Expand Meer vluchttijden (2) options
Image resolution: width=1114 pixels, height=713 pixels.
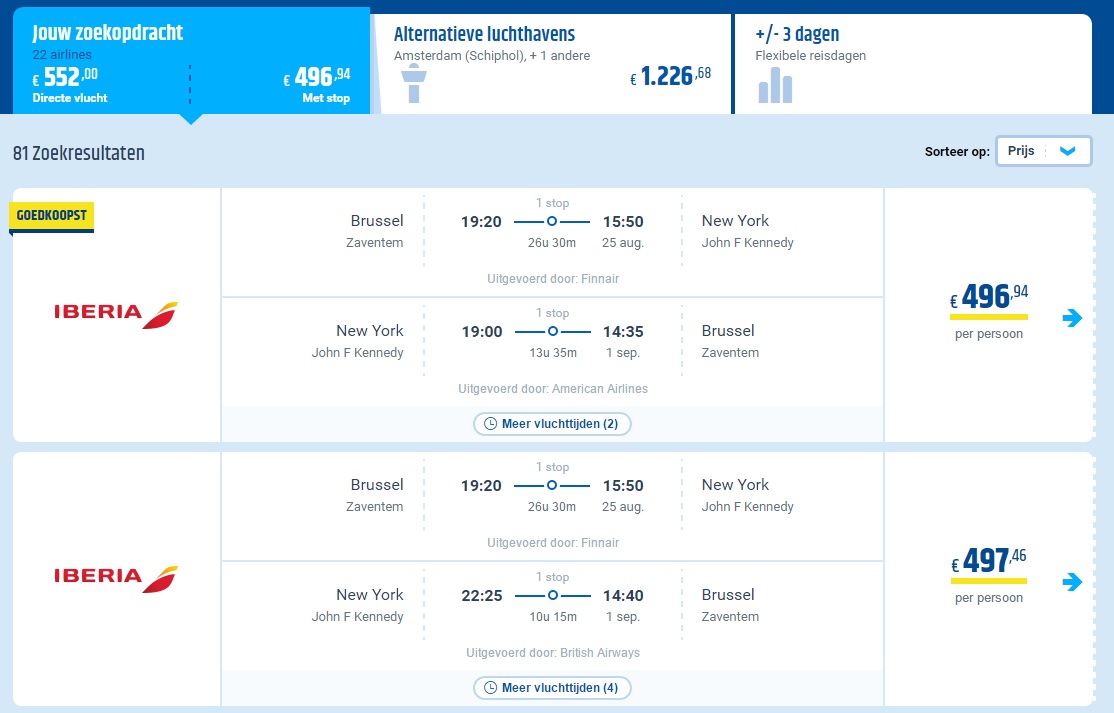pos(552,424)
